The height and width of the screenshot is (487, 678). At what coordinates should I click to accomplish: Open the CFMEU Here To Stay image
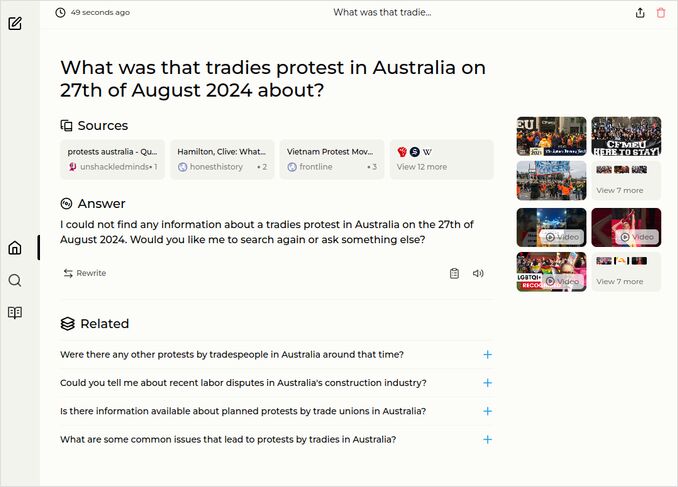[626, 136]
